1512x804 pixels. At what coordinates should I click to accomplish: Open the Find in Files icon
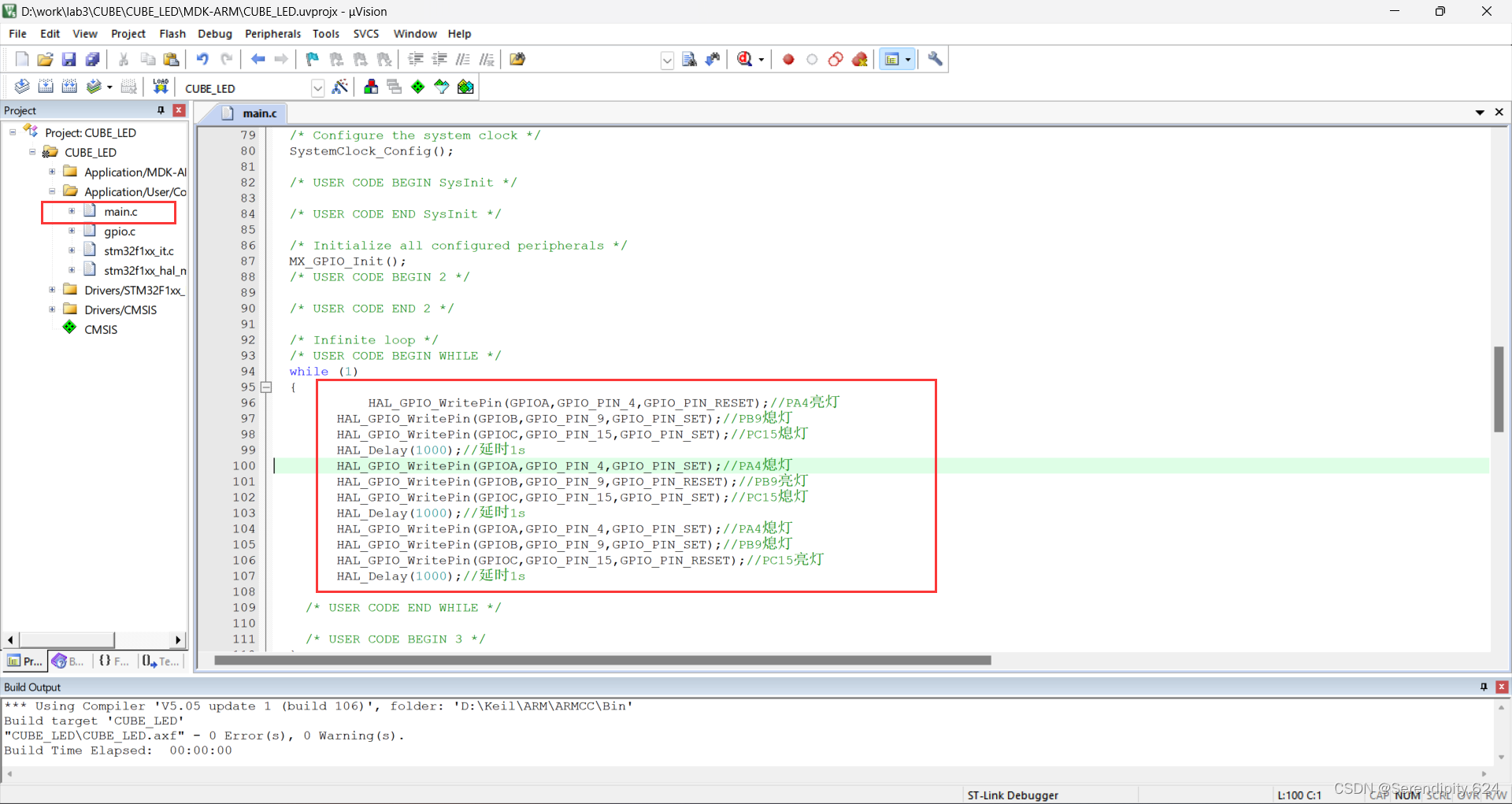[517, 59]
